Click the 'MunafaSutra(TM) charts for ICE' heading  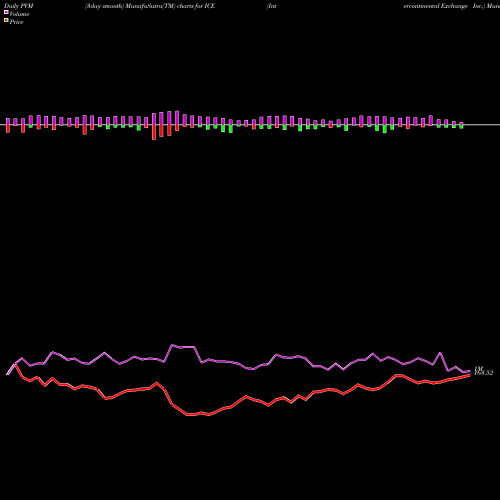(x=170, y=6)
